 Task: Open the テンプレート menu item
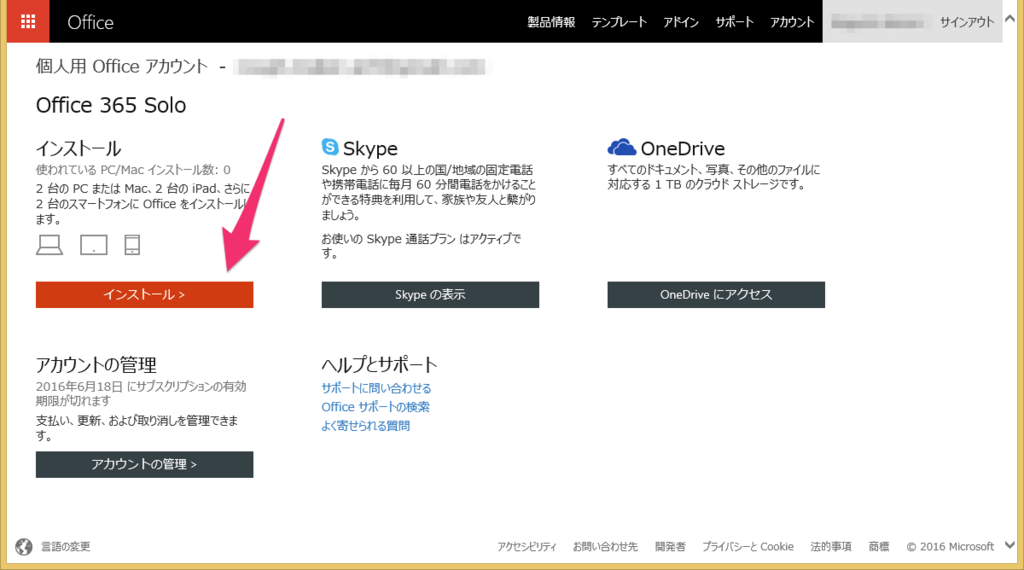[619, 22]
